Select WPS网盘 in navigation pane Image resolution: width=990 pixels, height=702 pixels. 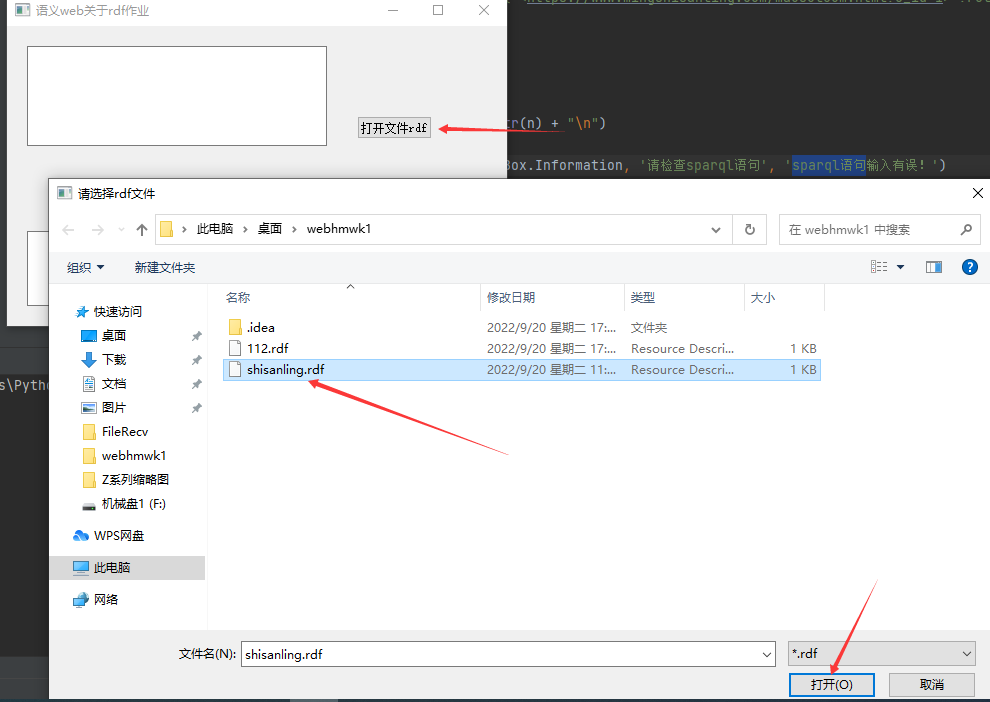tap(119, 535)
